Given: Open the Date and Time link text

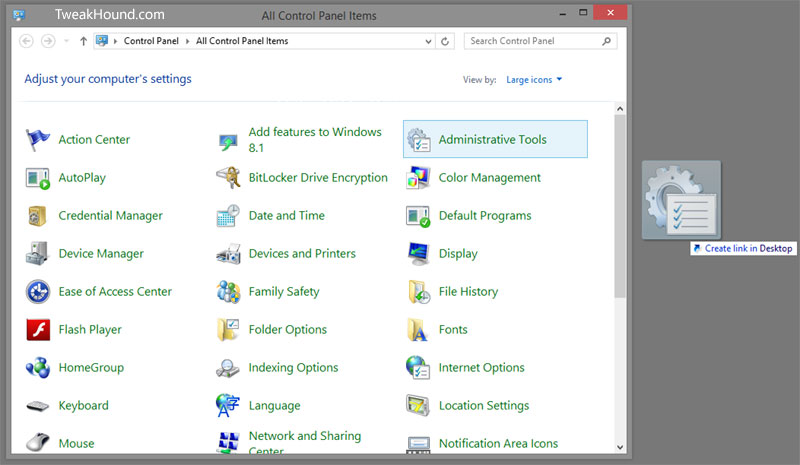Looking at the screenshot, I should point(287,215).
